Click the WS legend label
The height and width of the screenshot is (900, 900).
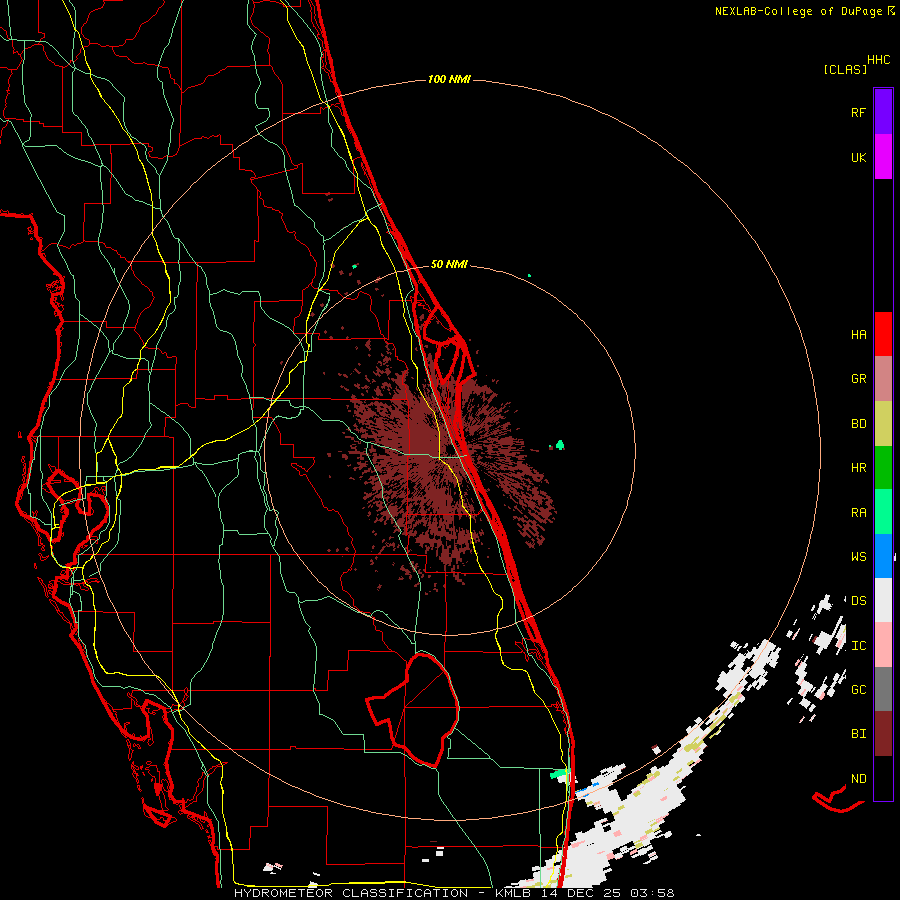pos(858,556)
